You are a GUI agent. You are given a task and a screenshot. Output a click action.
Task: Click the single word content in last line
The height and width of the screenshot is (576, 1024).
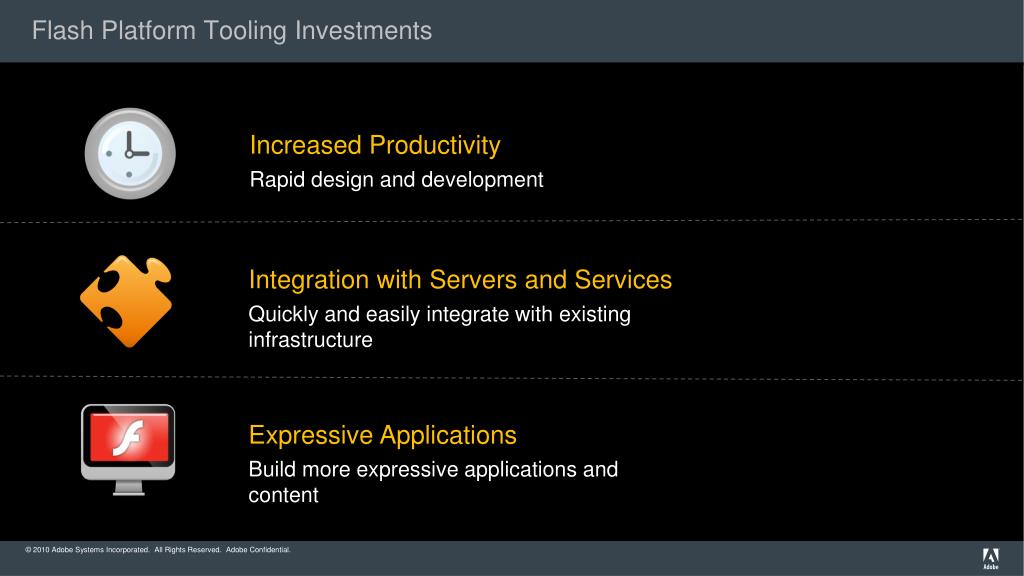[283, 495]
